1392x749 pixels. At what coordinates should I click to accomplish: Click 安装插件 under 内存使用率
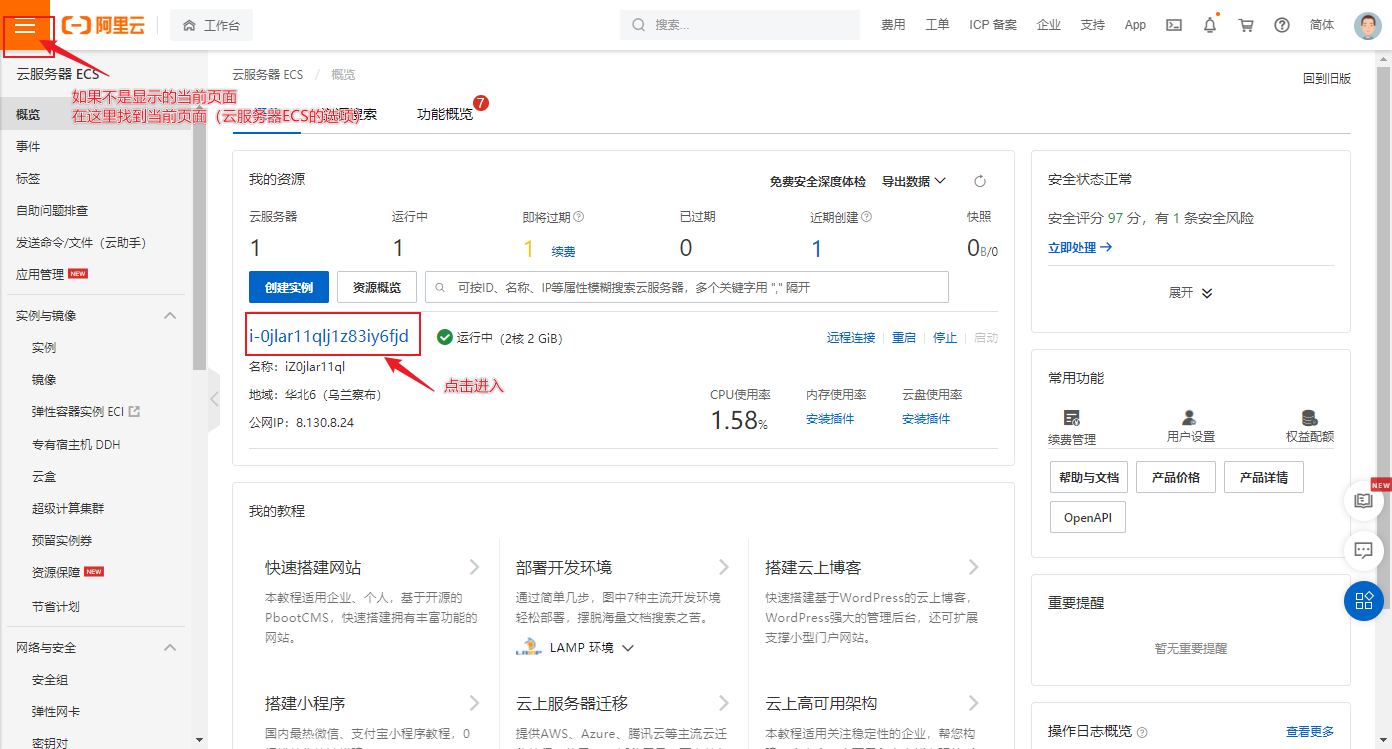pos(830,419)
